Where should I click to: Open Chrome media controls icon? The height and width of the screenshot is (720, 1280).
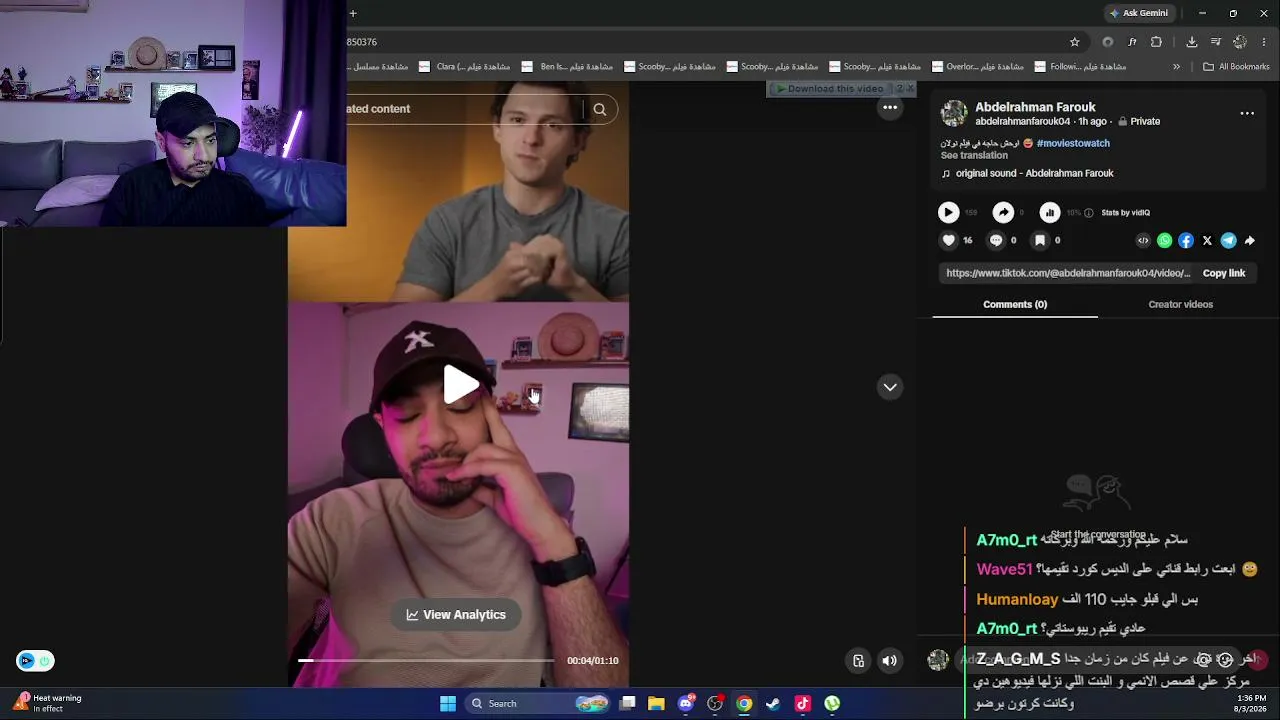(x=1216, y=42)
